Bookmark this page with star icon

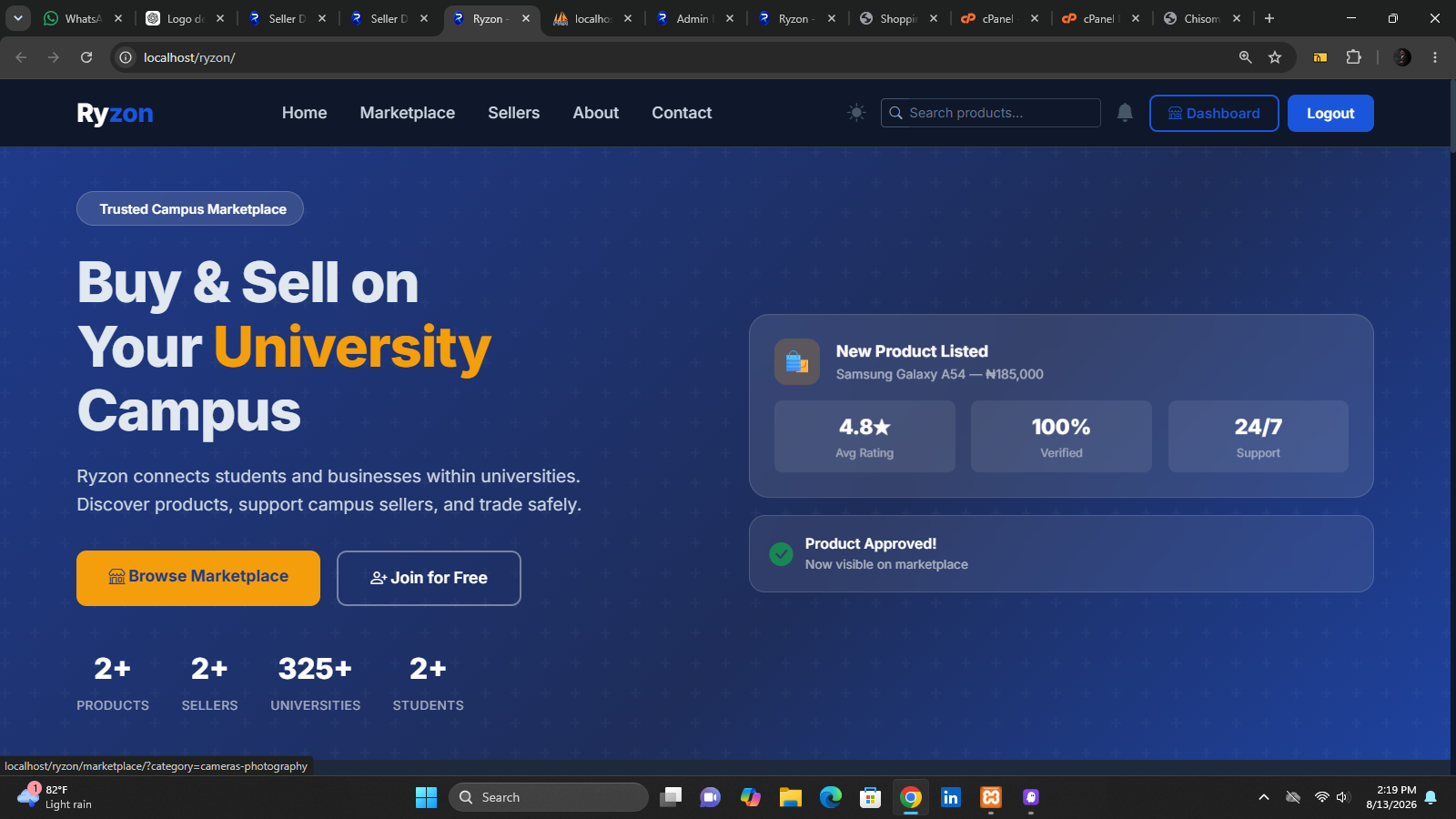1275,57
